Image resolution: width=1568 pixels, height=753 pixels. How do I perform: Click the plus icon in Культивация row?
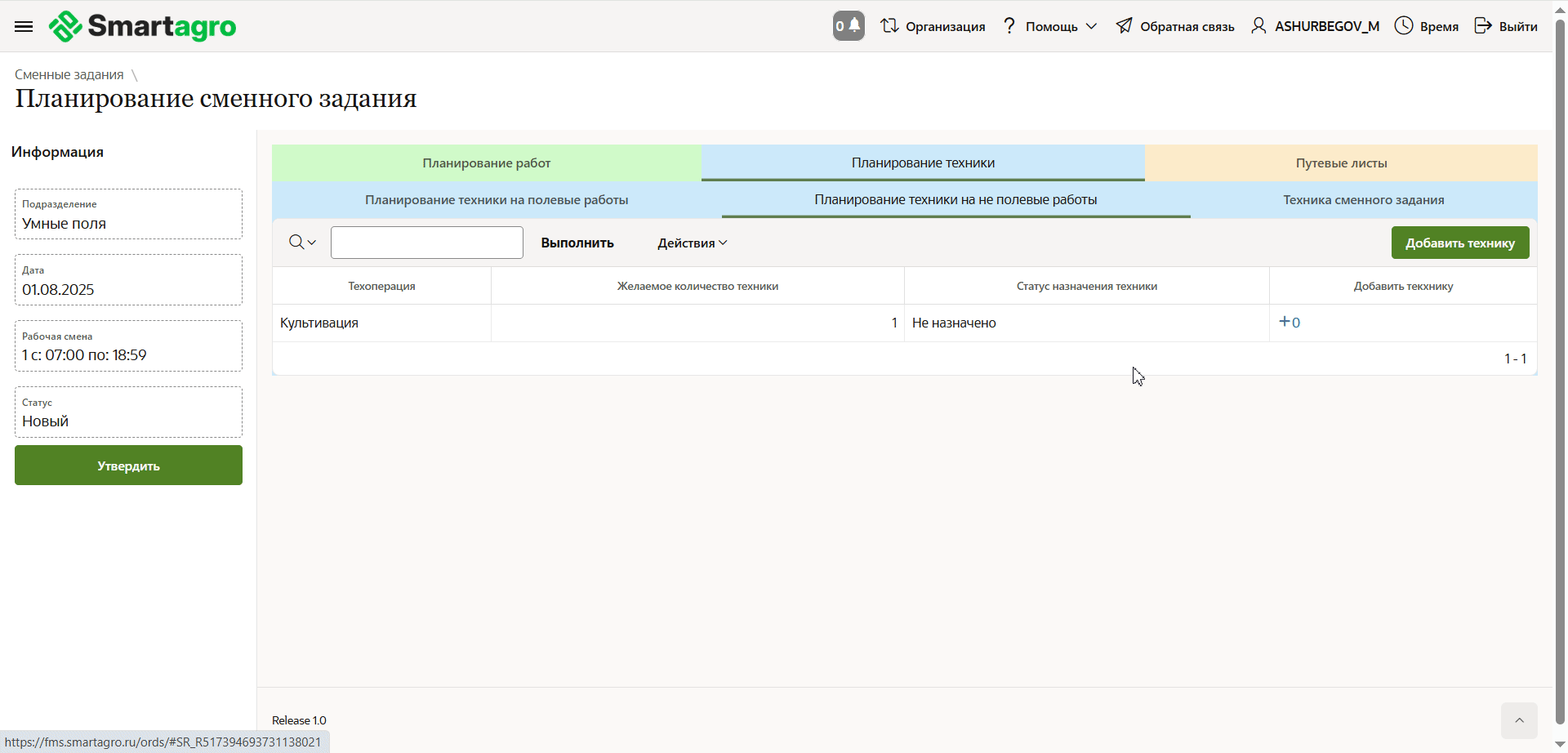tap(1285, 322)
